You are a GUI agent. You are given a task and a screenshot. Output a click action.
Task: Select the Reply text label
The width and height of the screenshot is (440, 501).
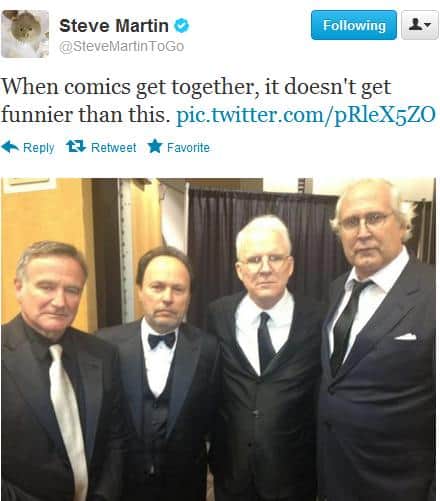click(x=39, y=148)
